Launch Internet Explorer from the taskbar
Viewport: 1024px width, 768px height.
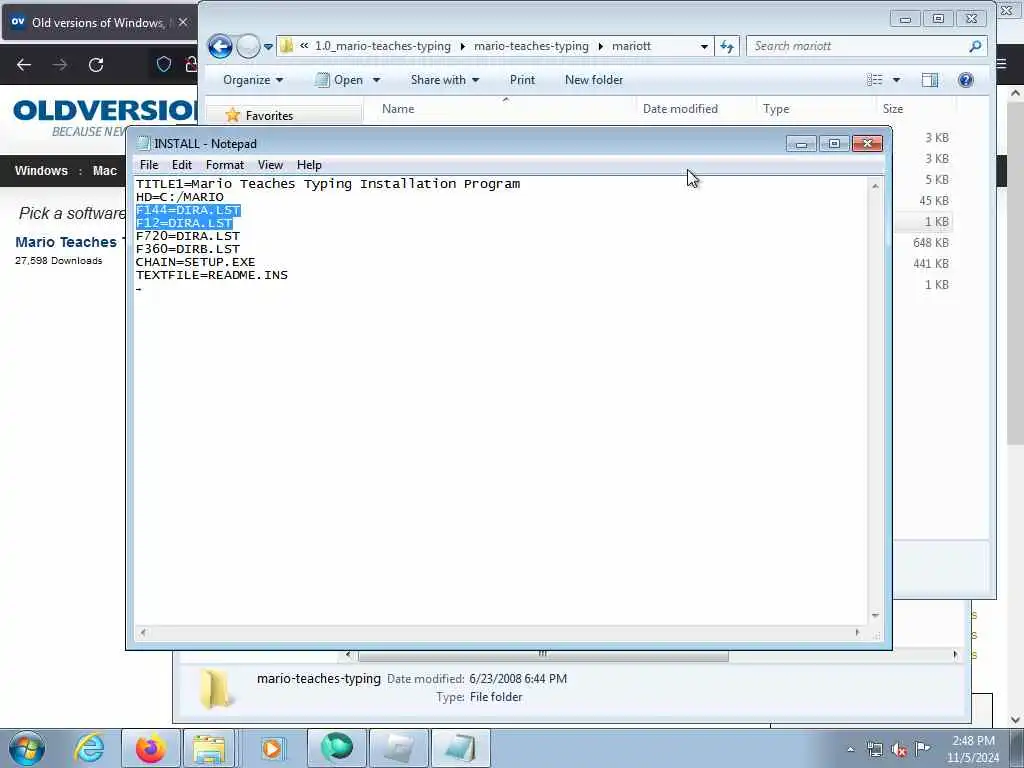(89, 748)
